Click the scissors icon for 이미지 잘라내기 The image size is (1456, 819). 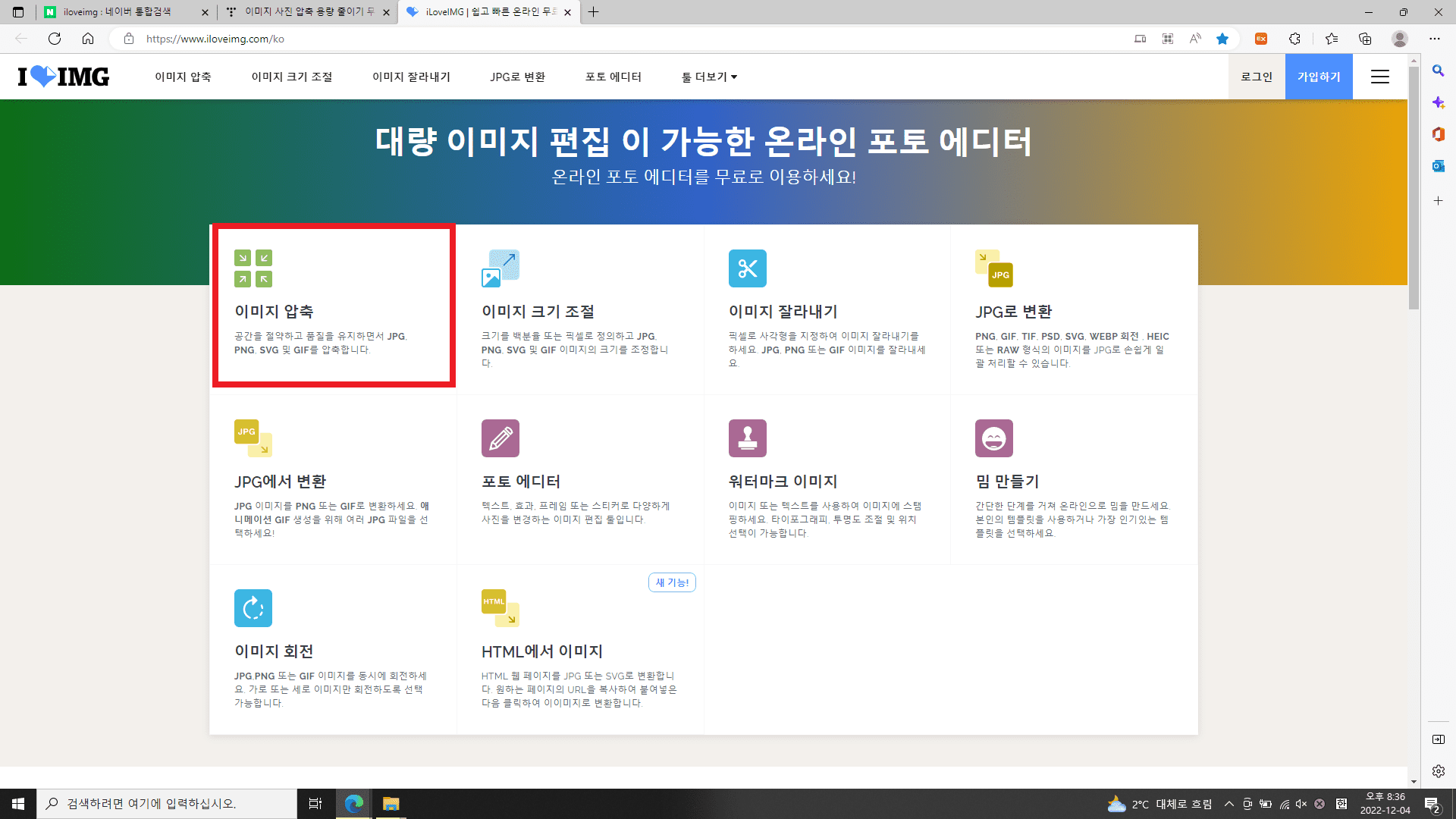[748, 268]
